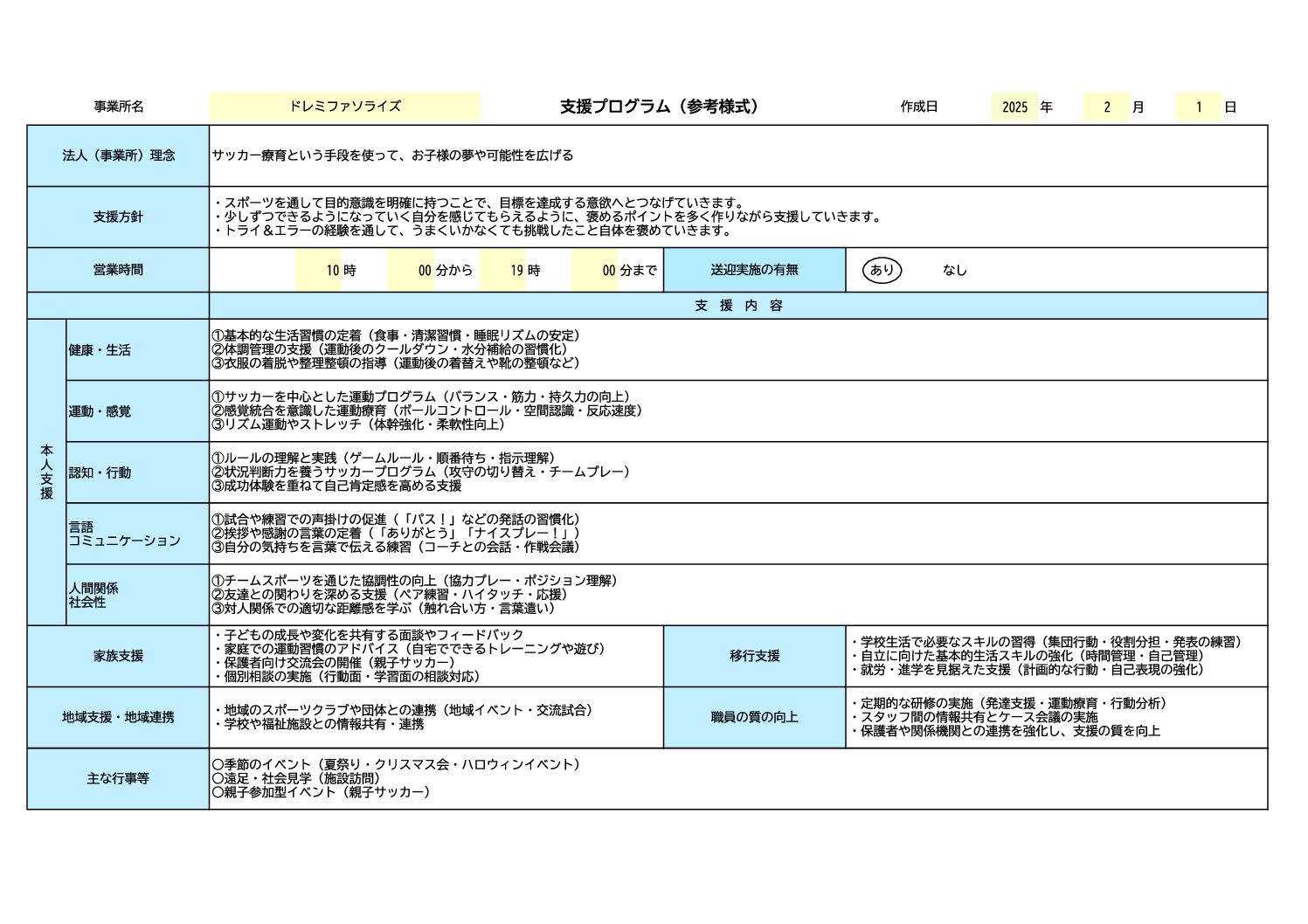Select the 移行支援 header cell
This screenshot has height=924, width=1308.
pyautogui.click(x=755, y=656)
